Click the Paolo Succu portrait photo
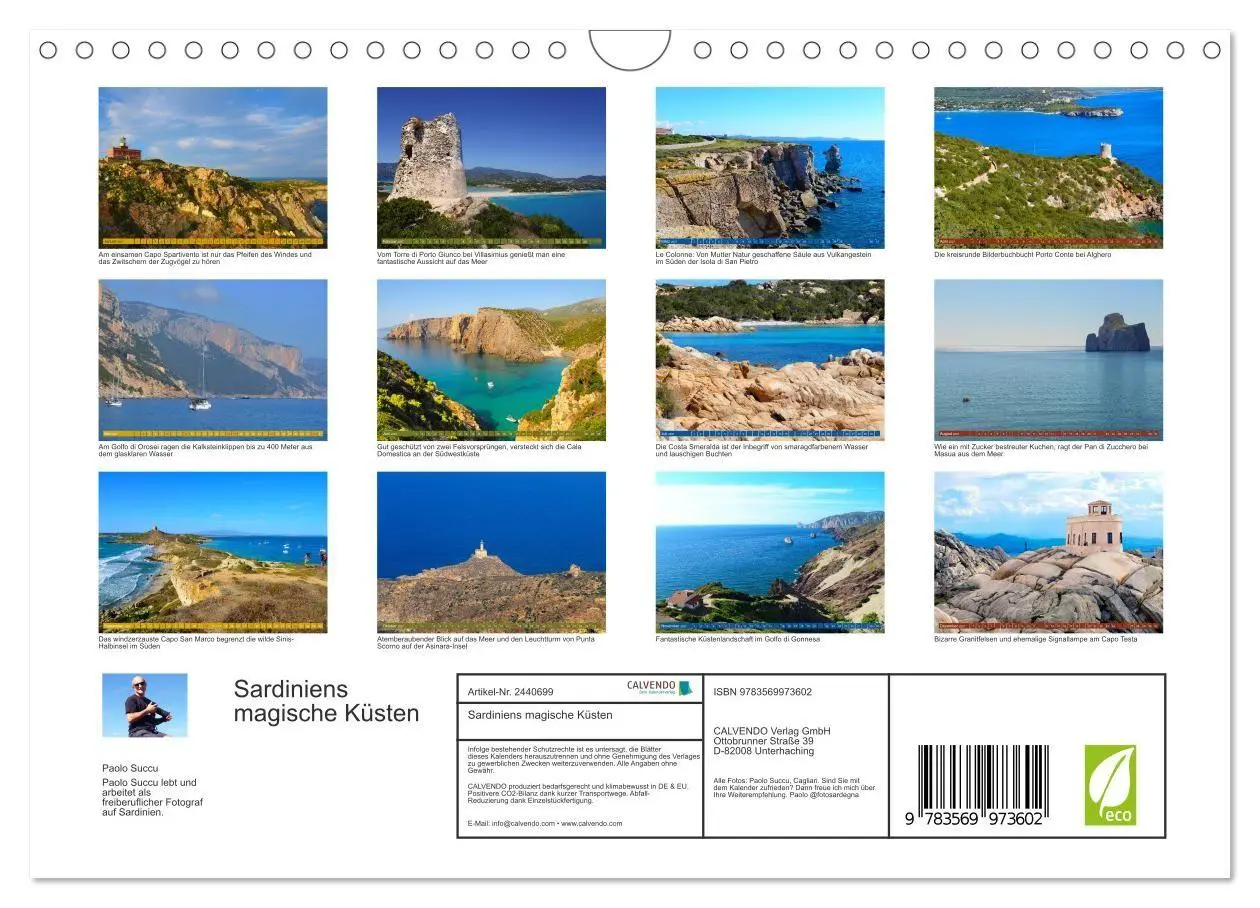This screenshot has width=1260, height=908. [145, 705]
